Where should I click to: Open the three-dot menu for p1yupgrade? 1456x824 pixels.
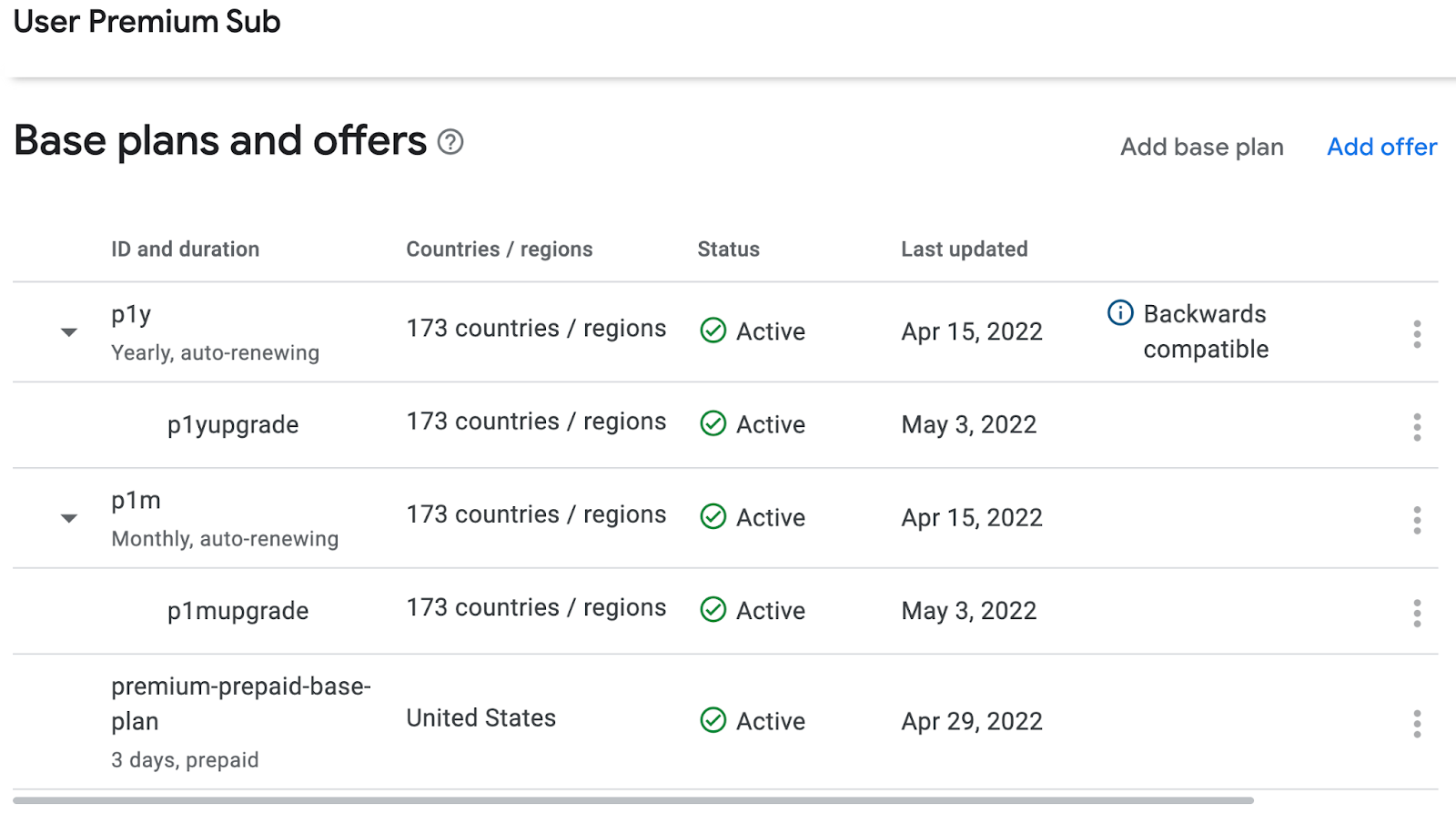[x=1417, y=427]
